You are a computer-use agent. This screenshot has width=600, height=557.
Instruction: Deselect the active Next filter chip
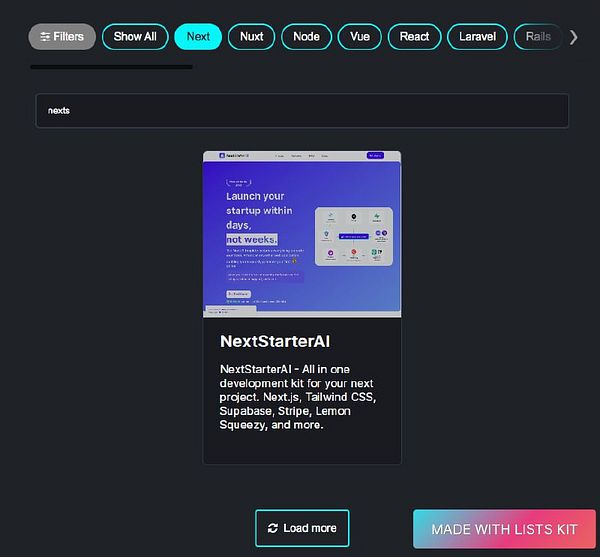coord(198,37)
